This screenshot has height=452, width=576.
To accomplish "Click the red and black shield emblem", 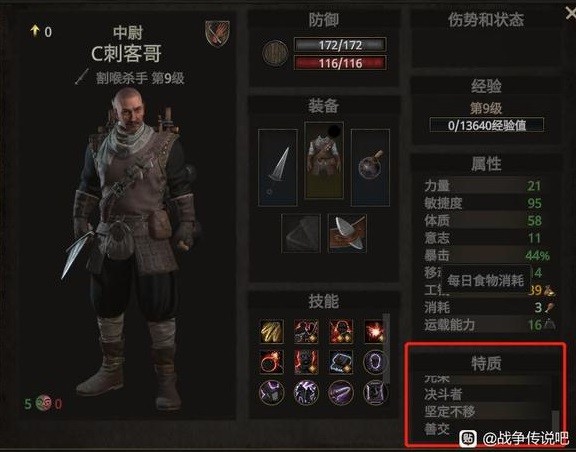I will pos(217,34).
